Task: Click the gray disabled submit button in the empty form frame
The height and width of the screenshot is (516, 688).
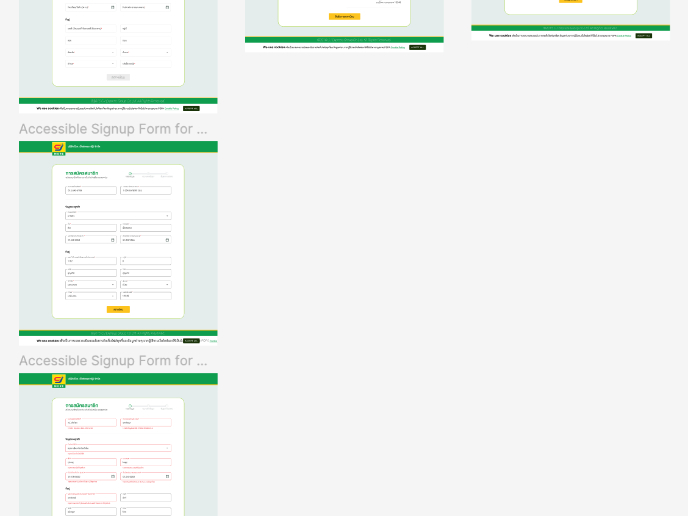Action: click(118, 77)
